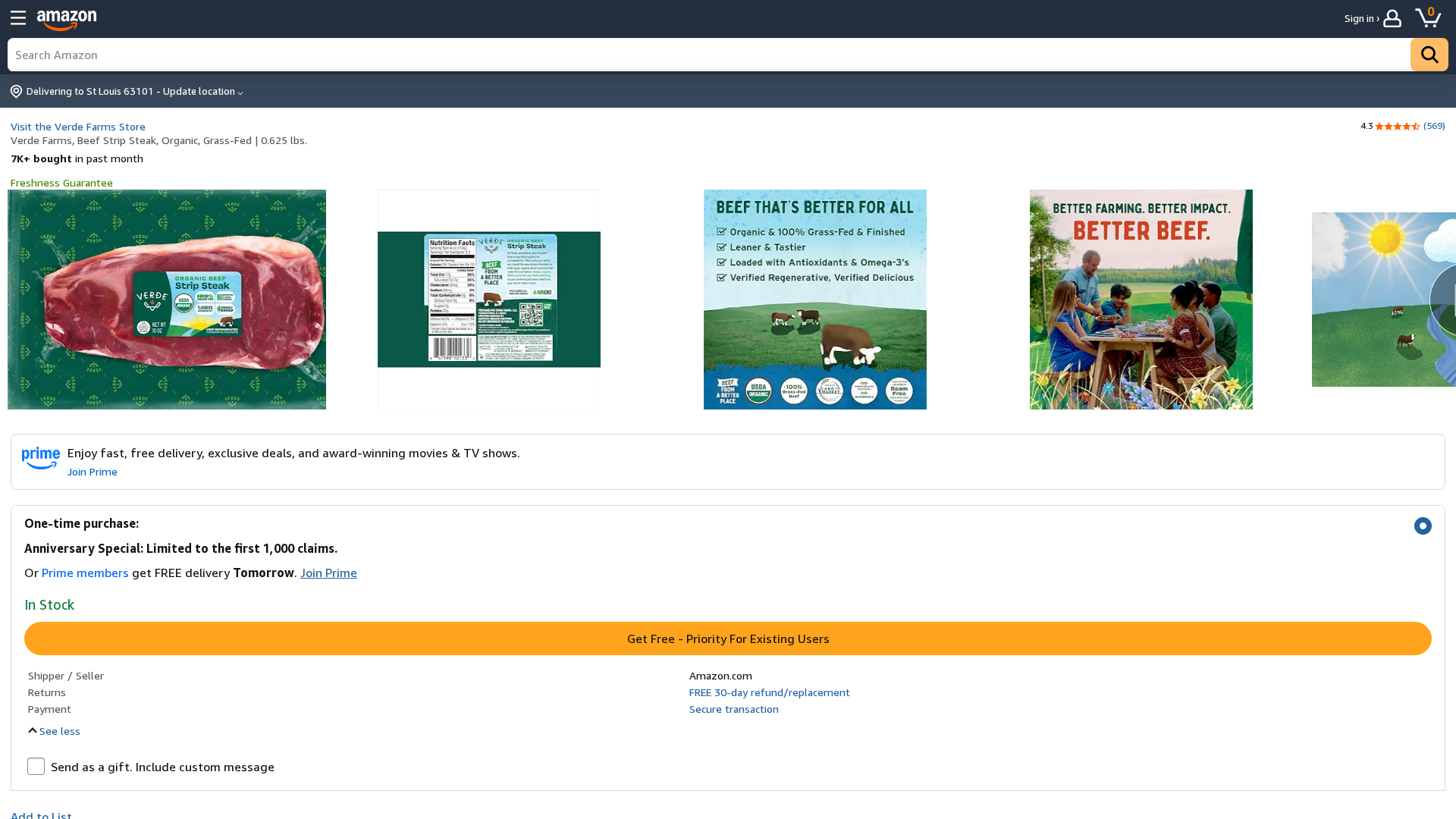This screenshot has width=1456, height=819.
Task: Open the hamburger navigation menu
Action: click(18, 18)
